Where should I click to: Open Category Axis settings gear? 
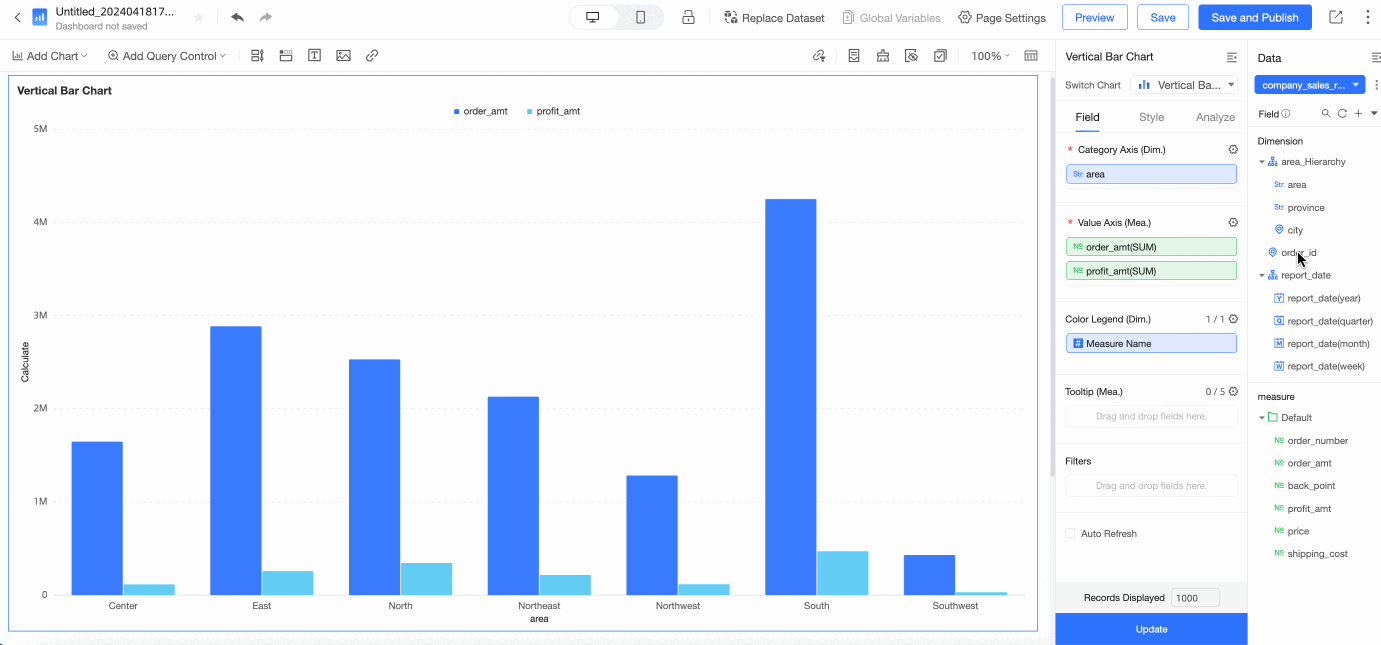tap(1233, 149)
